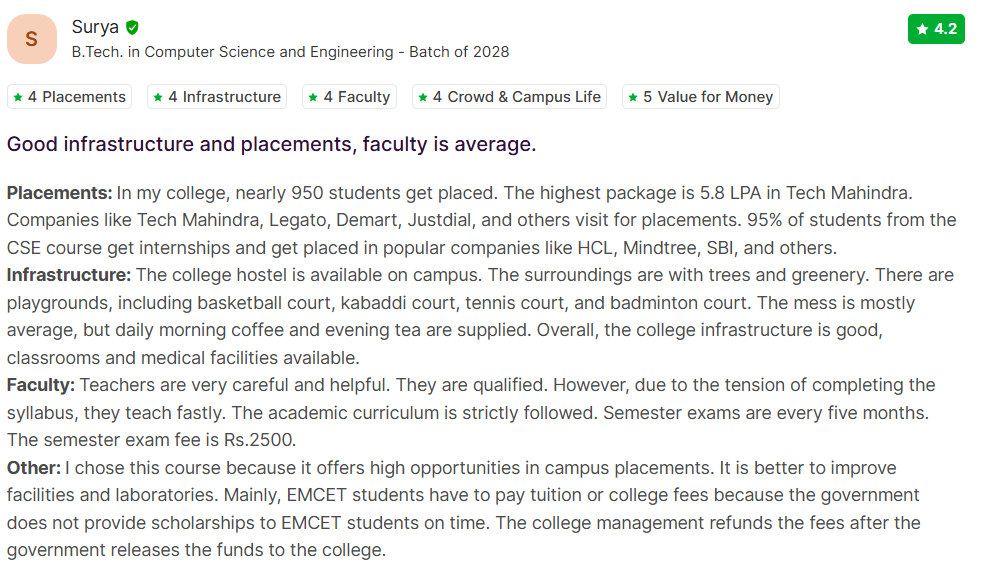Click the B.Tech. Computer Science course text

coord(290,52)
